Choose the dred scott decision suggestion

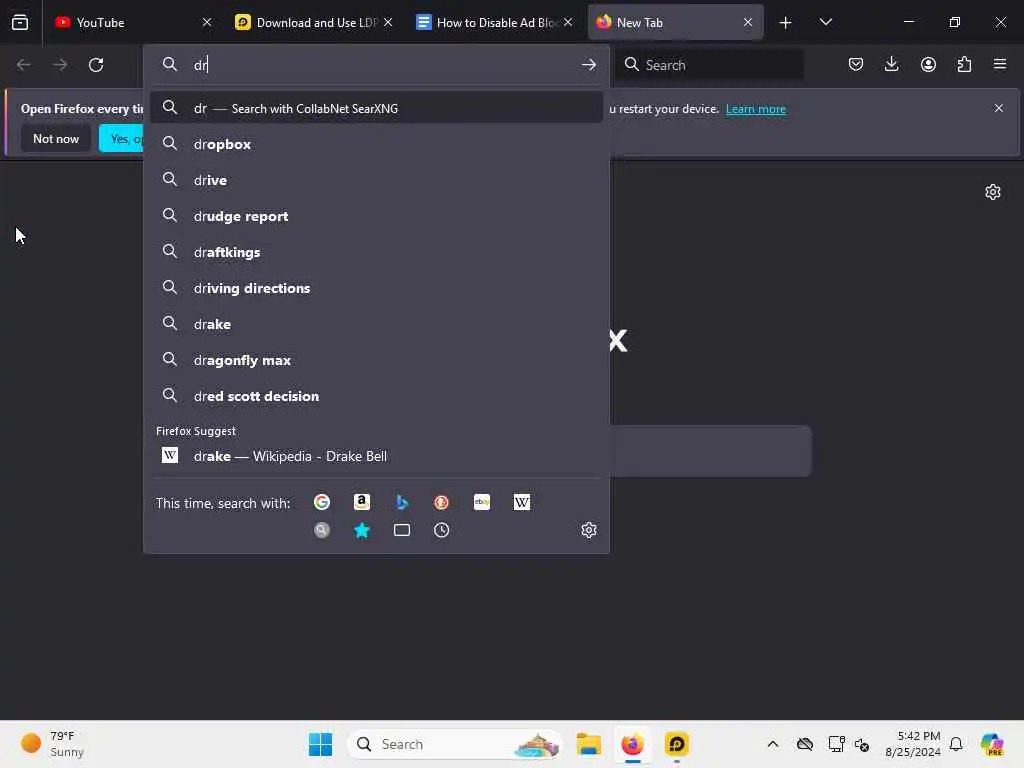(x=376, y=396)
